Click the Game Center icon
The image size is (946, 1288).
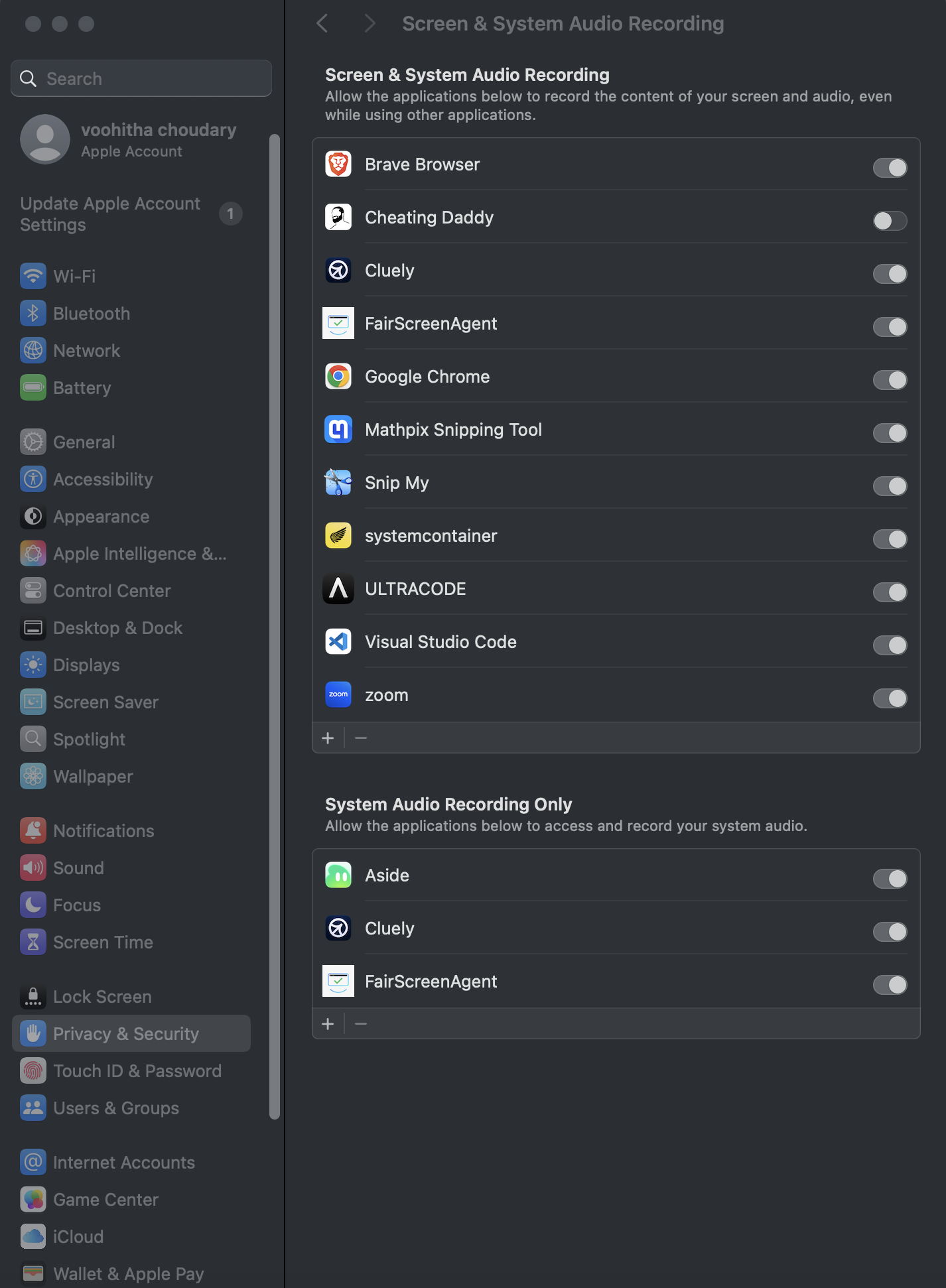33,1199
